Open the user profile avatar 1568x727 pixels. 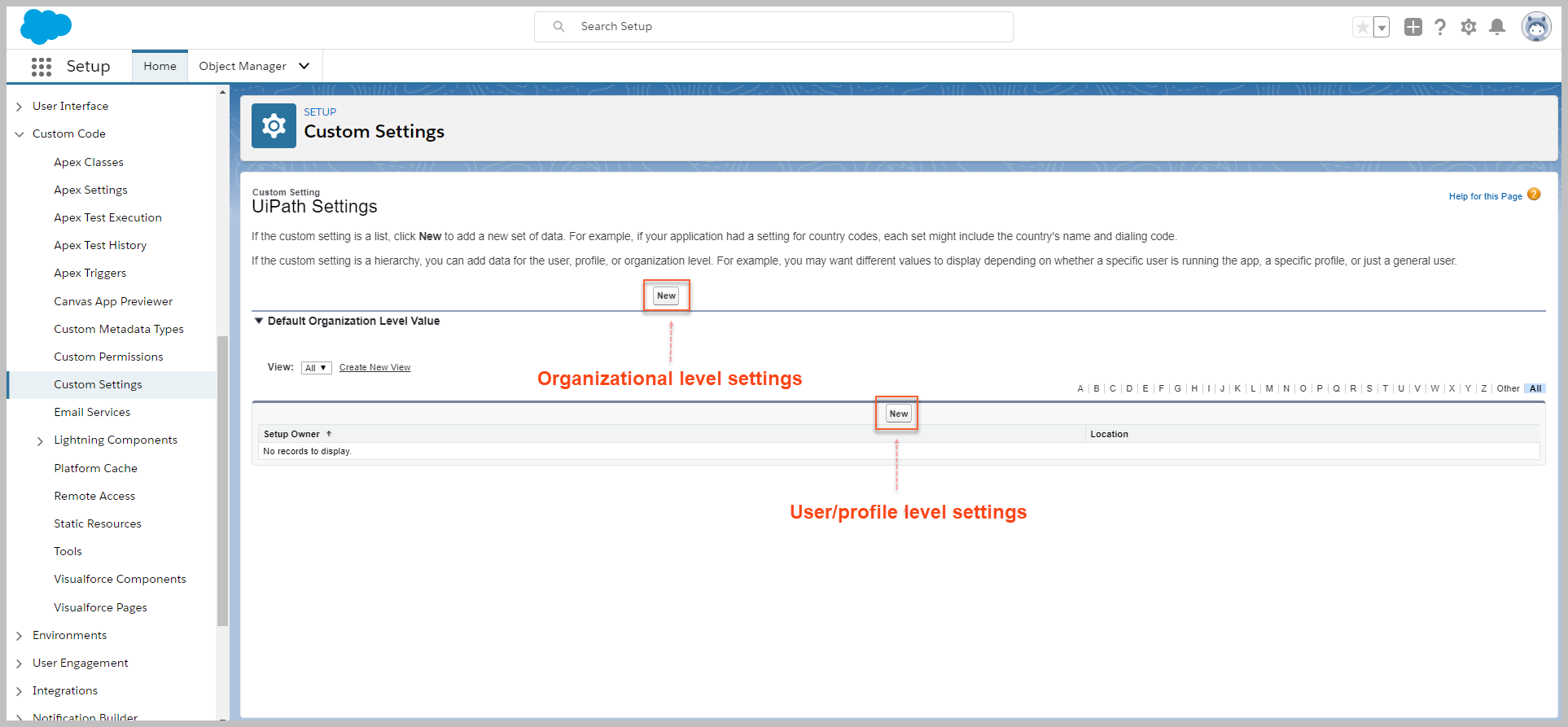(x=1536, y=27)
